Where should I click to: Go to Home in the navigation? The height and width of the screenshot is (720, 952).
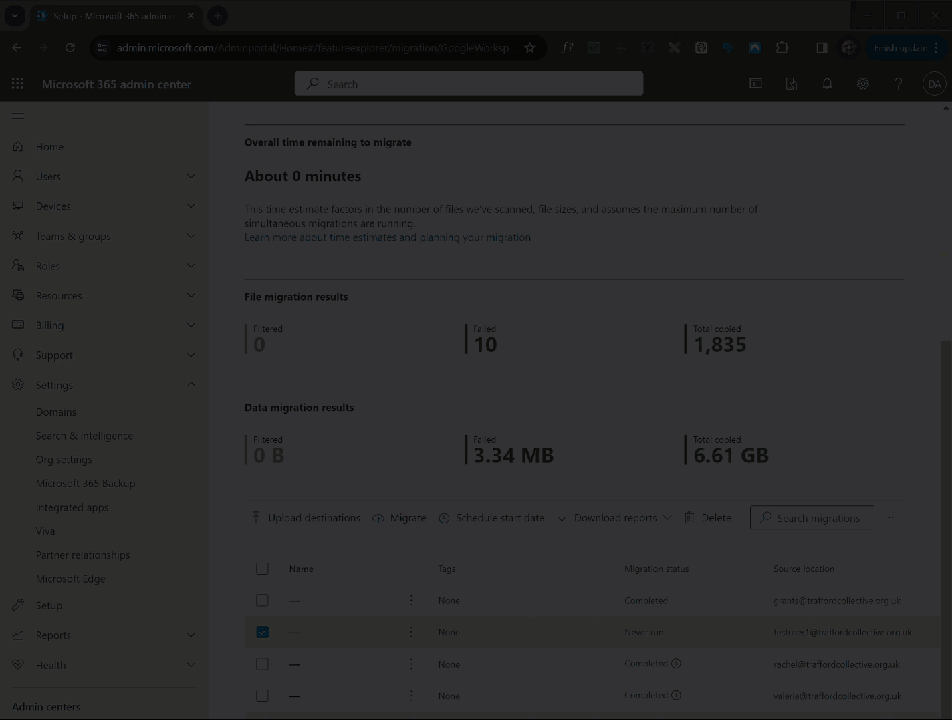coord(50,146)
